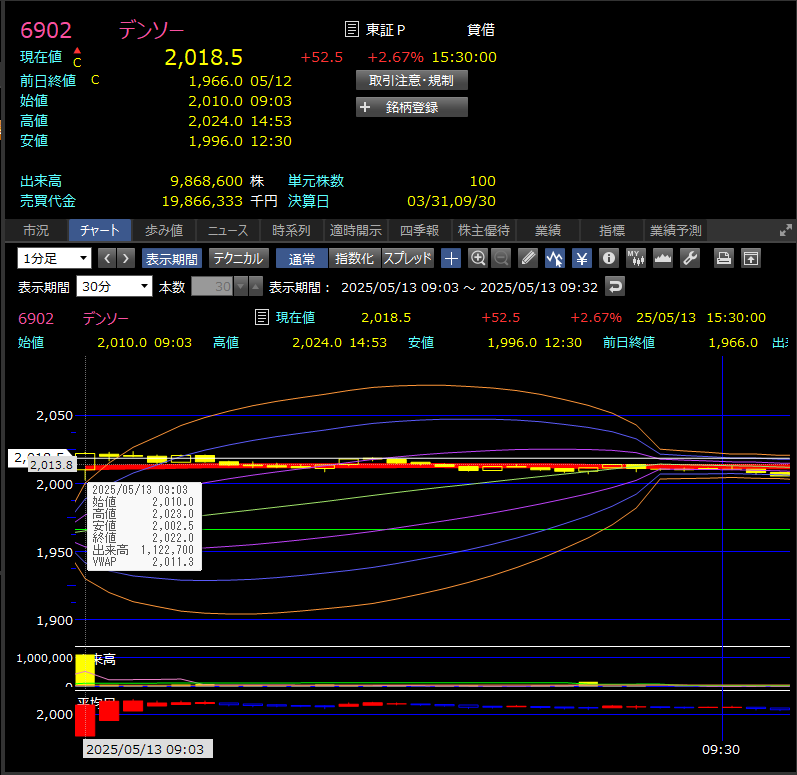Viewport: 797px width, 775px height.
Task: Click the information circle icon
Action: [x=608, y=258]
